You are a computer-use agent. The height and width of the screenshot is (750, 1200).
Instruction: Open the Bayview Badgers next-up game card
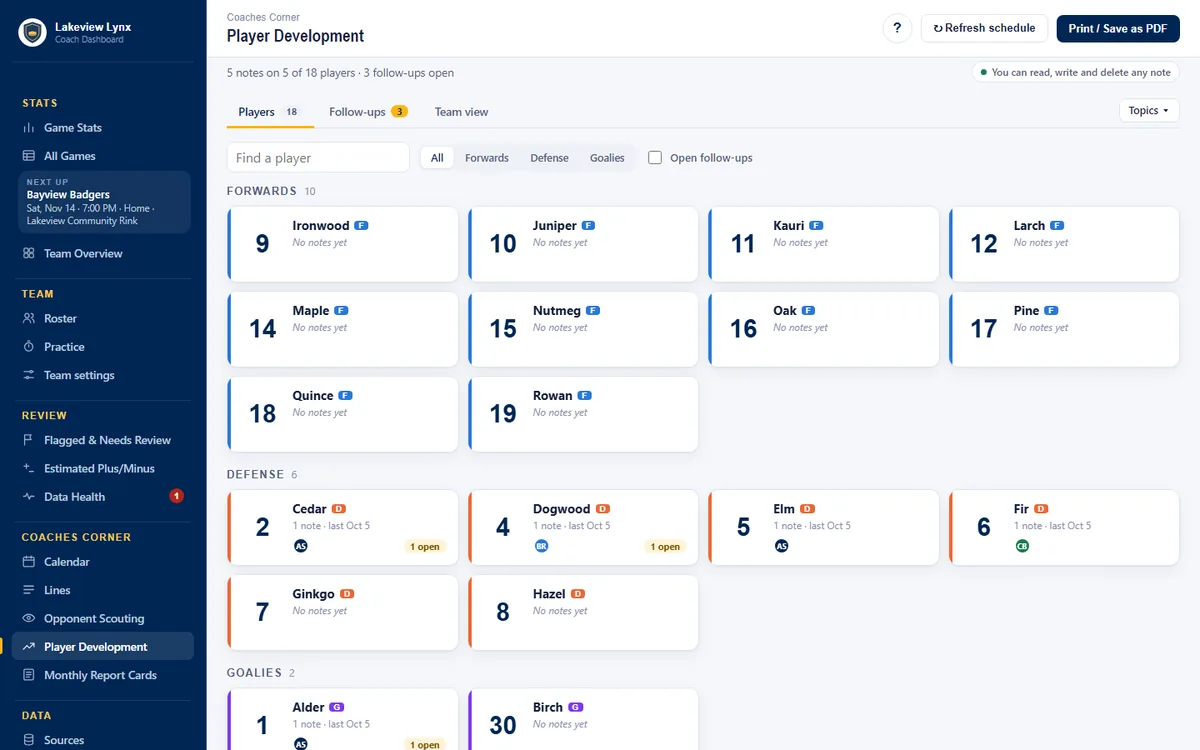(x=104, y=203)
